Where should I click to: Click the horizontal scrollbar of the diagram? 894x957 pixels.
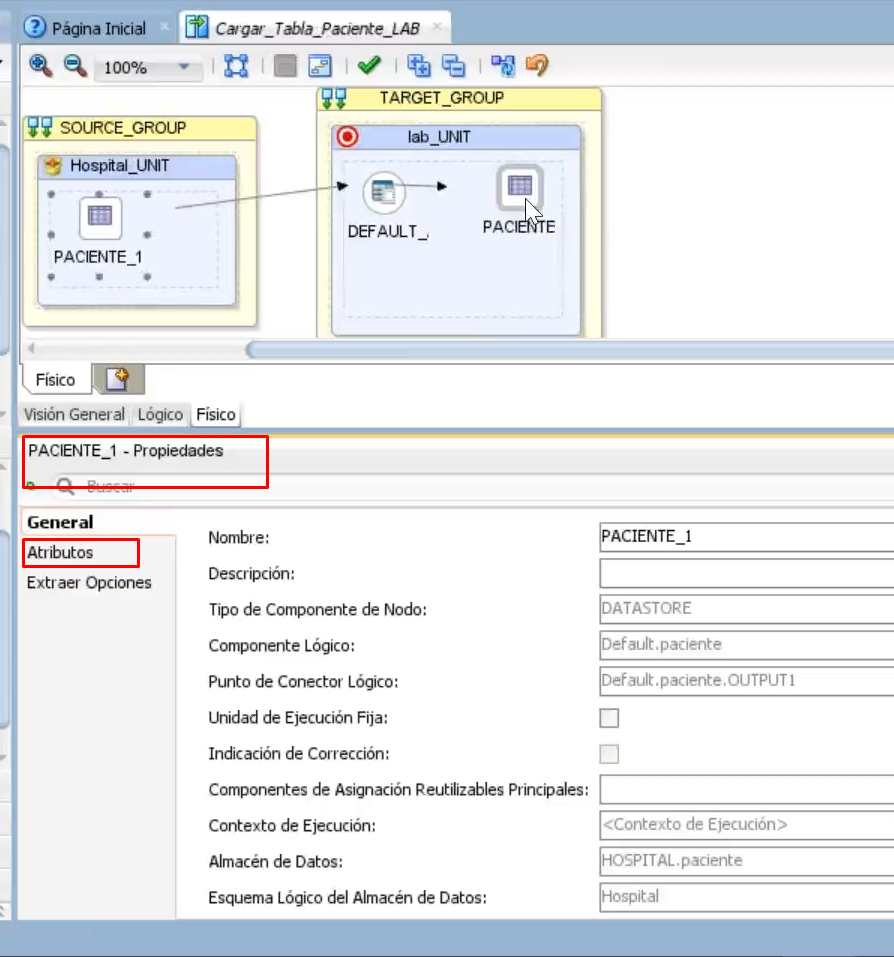pyautogui.click(x=569, y=350)
